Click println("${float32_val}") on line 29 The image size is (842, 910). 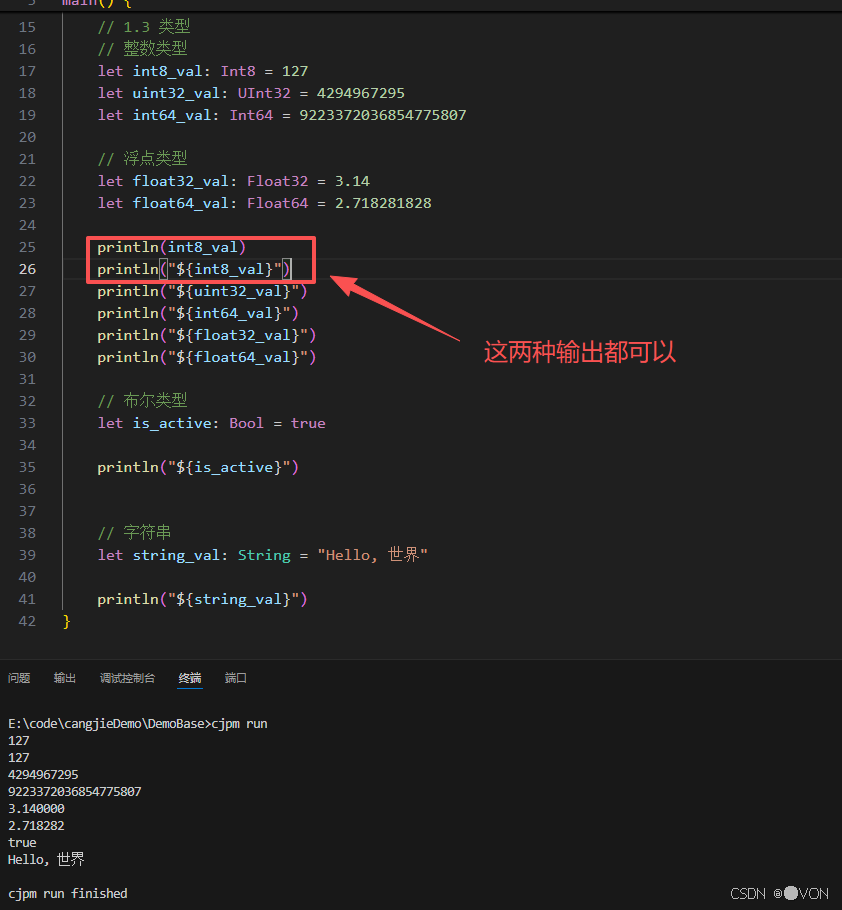click(x=207, y=335)
